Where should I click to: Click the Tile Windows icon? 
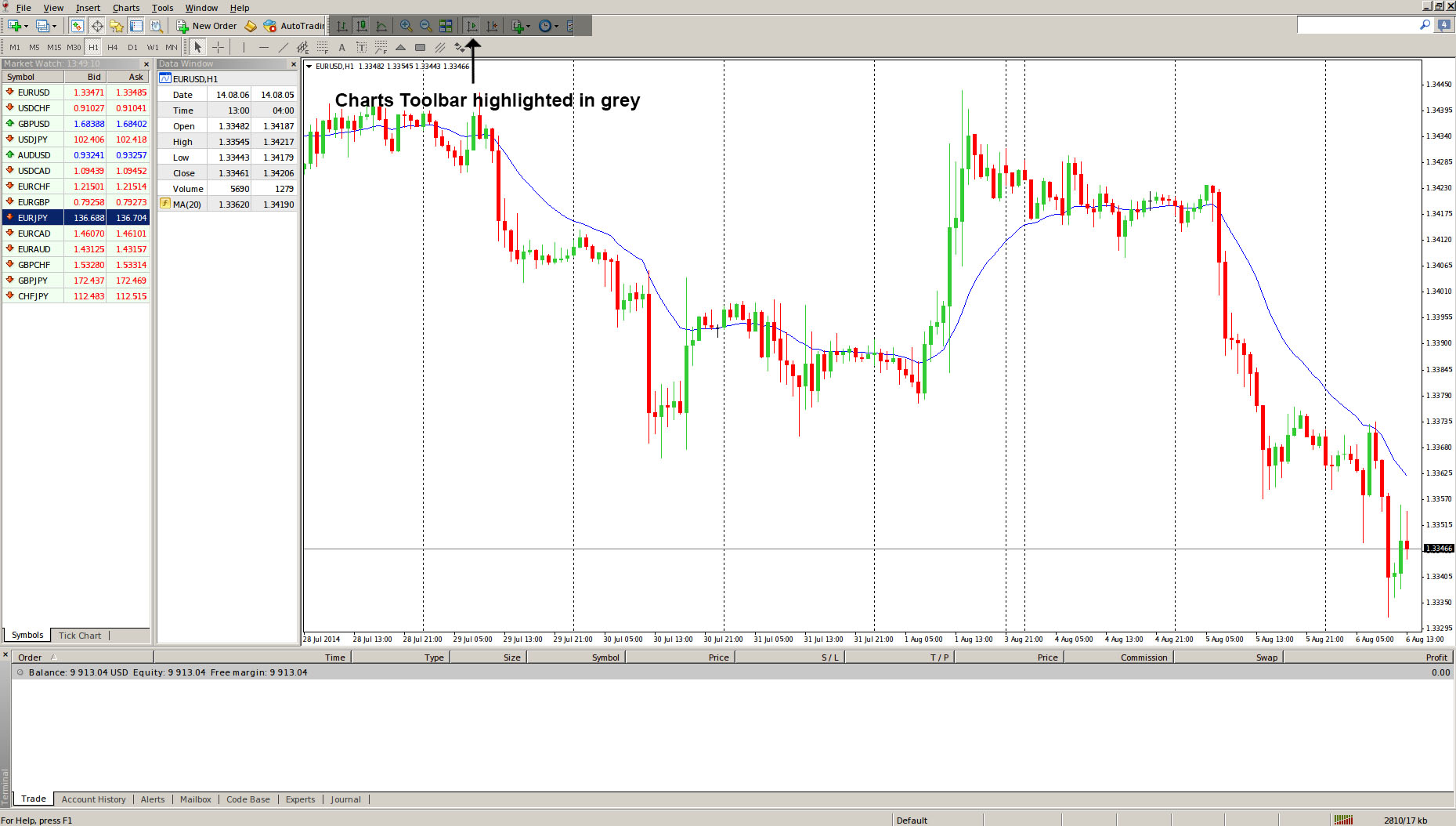tap(446, 26)
